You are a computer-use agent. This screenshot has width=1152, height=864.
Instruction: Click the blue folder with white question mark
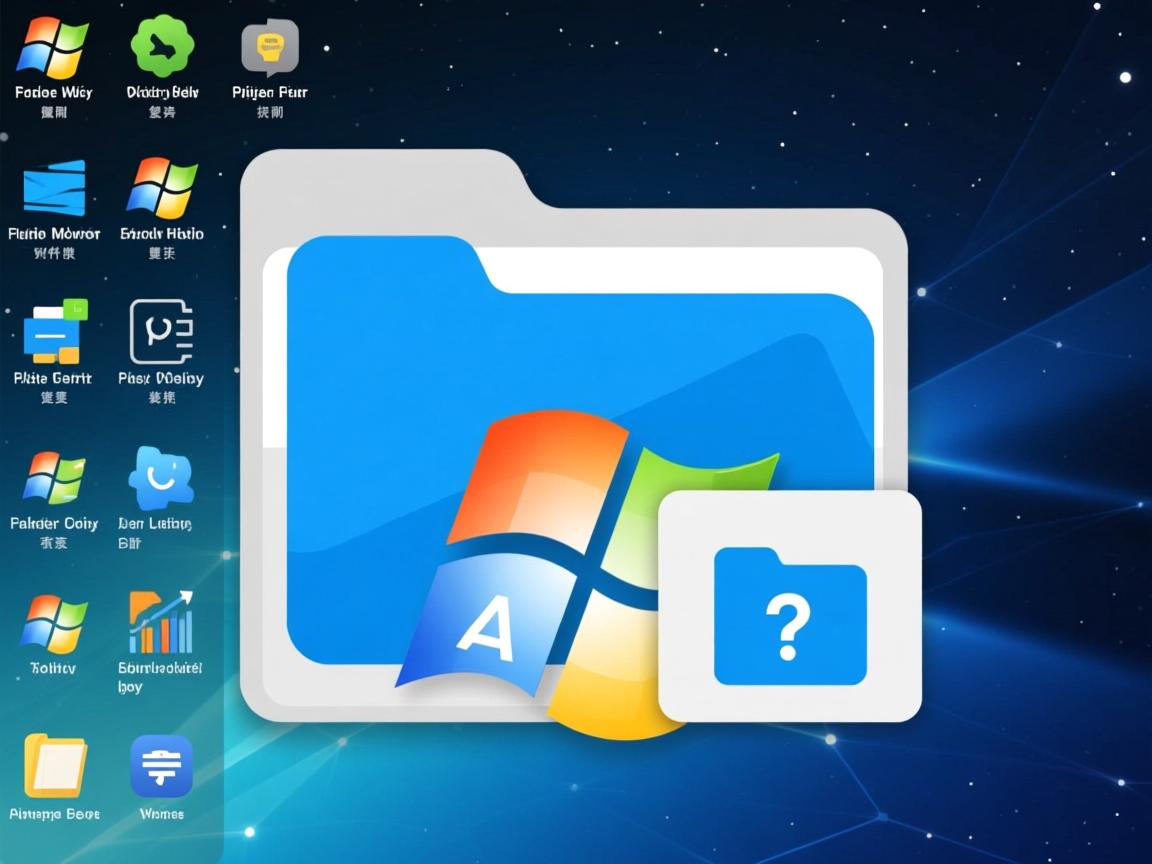coord(790,618)
